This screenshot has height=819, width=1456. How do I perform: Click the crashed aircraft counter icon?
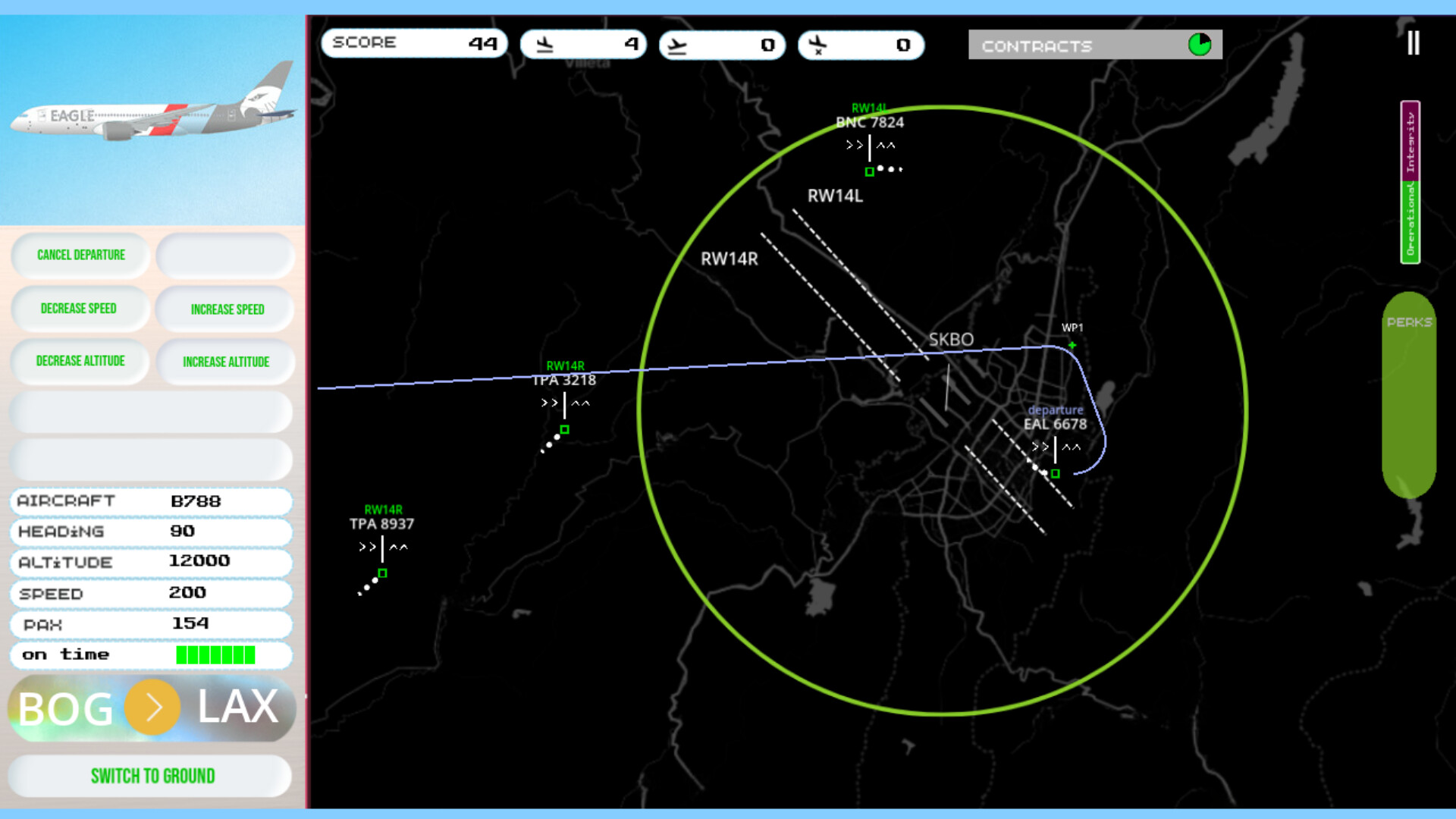click(x=817, y=45)
